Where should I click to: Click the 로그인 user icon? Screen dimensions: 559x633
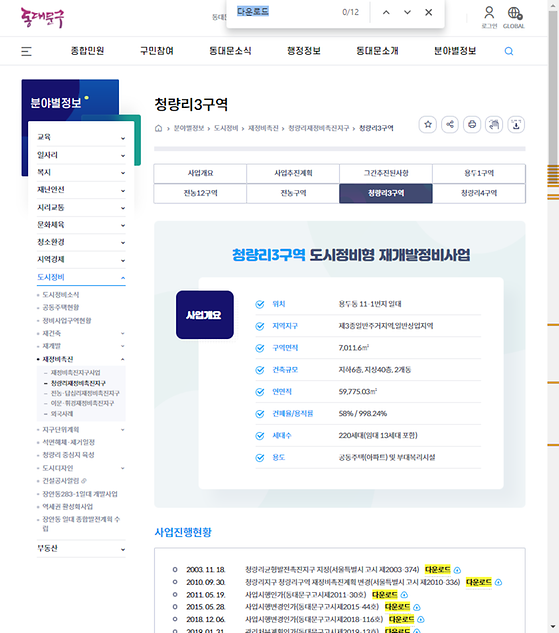click(x=489, y=17)
